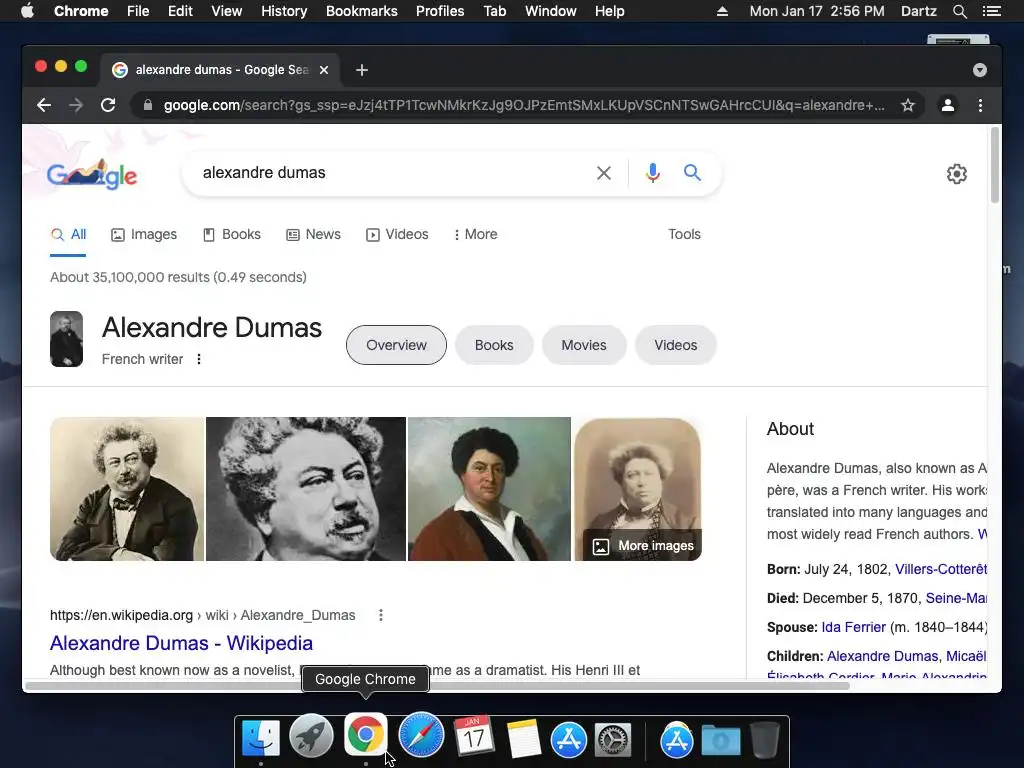Screen dimensions: 1024x768
Task: Open Notes from the Dock
Action: 524,739
